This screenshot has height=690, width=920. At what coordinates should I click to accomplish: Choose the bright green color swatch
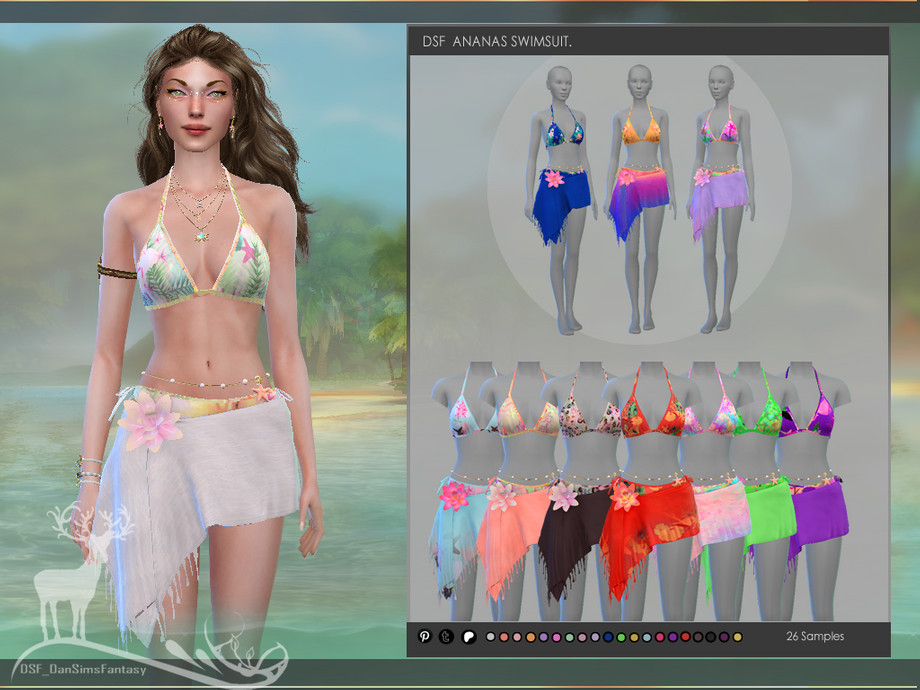[621, 637]
